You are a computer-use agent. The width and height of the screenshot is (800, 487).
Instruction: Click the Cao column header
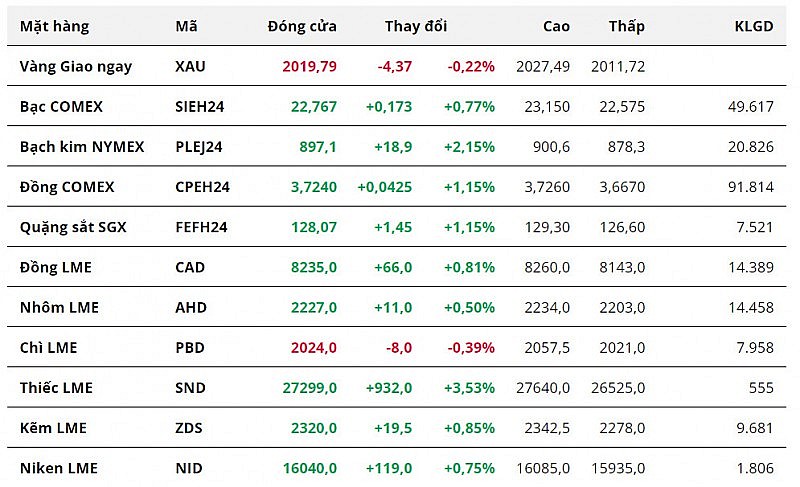click(x=557, y=27)
